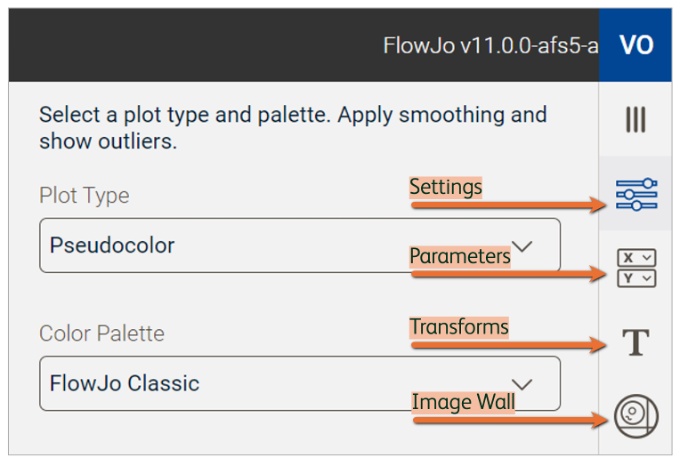Click the orange Settings annotation label
Image resolution: width=680 pixels, height=466 pixels.
click(x=445, y=187)
